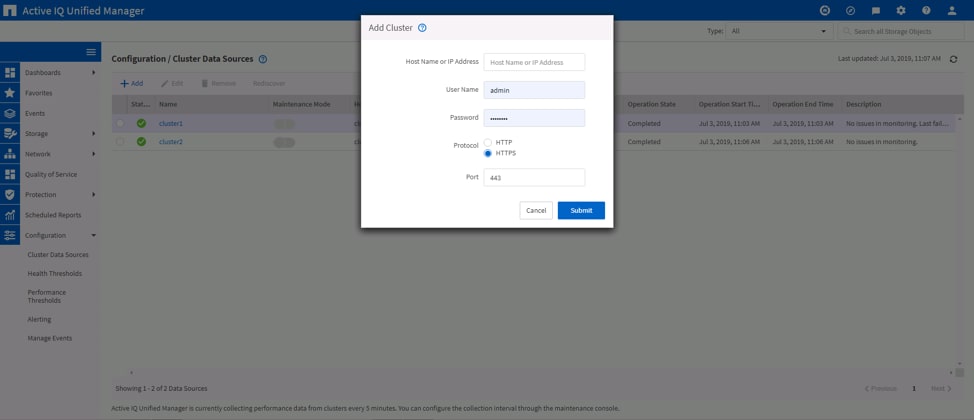974x420 pixels.
Task: Click the Events sidebar icon
Action: [10, 114]
